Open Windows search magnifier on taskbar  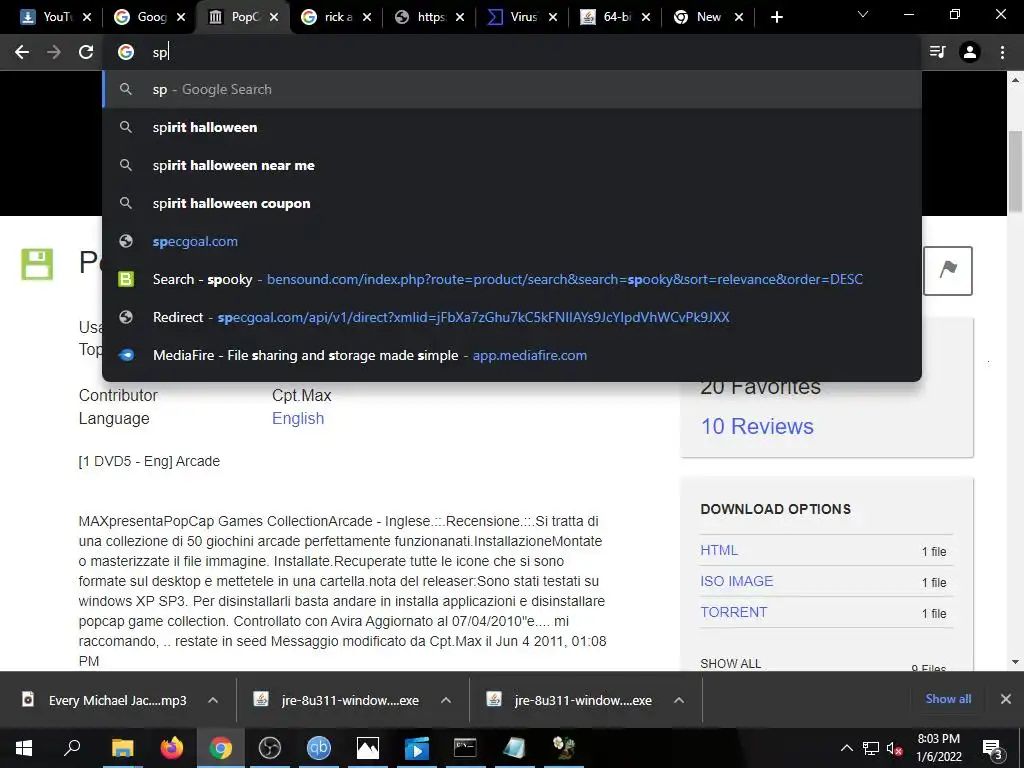[72, 748]
